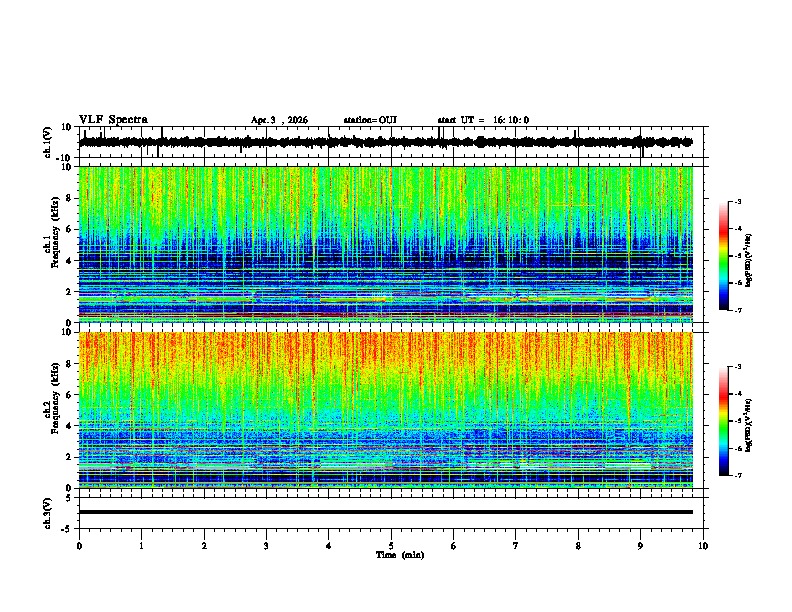This screenshot has height=612, width=792.
Task: Click the "Time (min)" axis label
Action: tap(400, 555)
